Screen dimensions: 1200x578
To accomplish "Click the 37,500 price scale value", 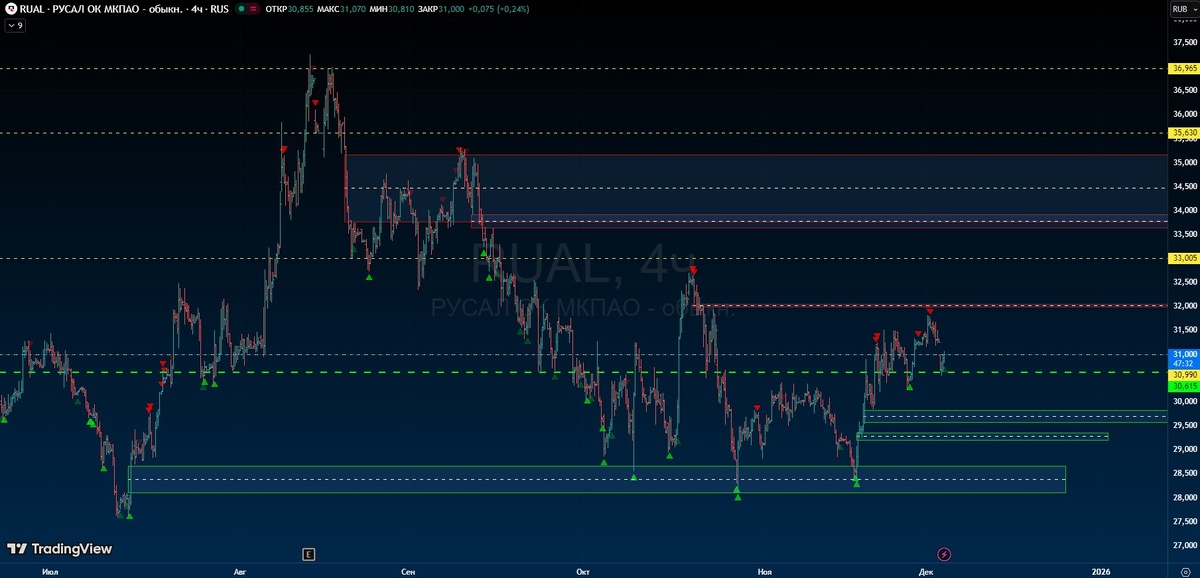I will click(1184, 42).
